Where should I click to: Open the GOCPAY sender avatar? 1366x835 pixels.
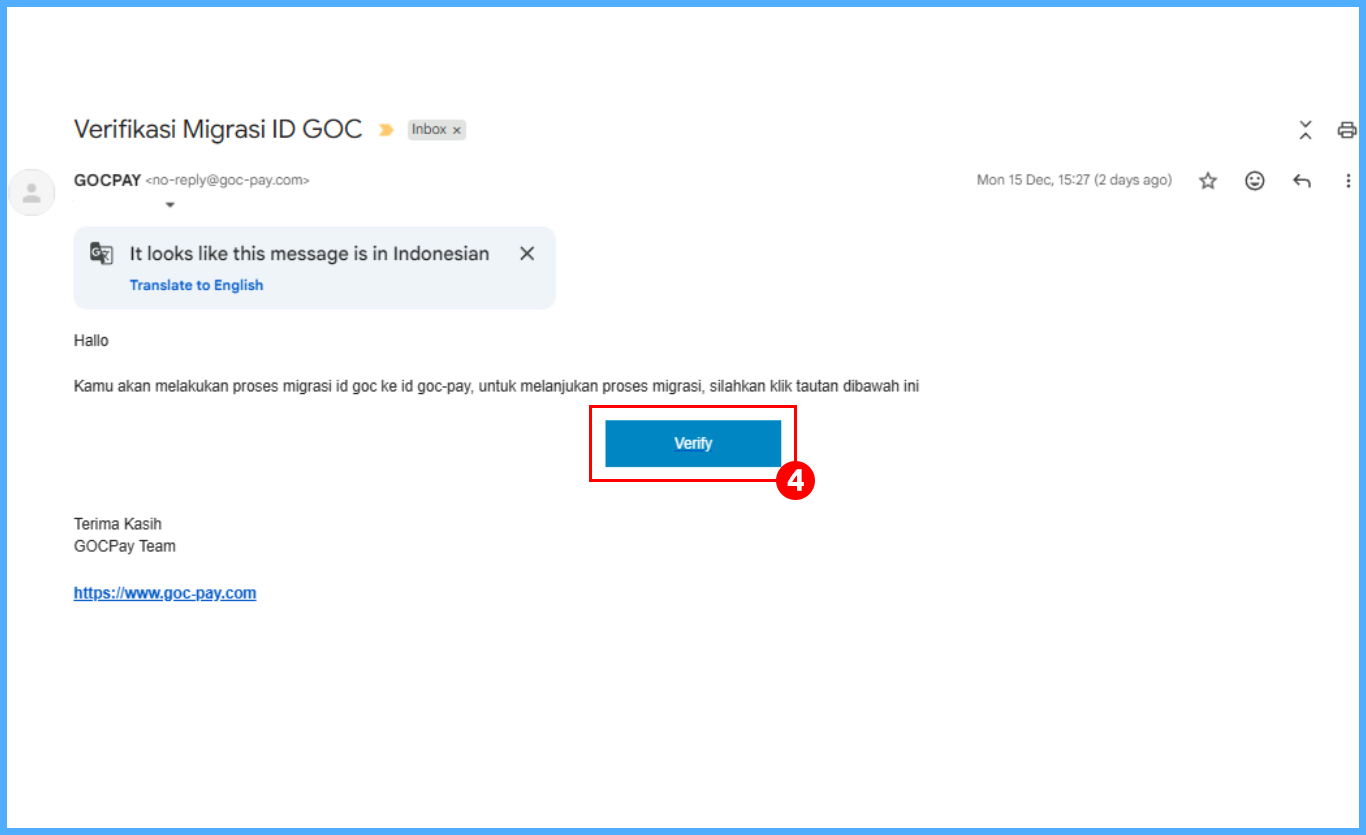pyautogui.click(x=31, y=192)
